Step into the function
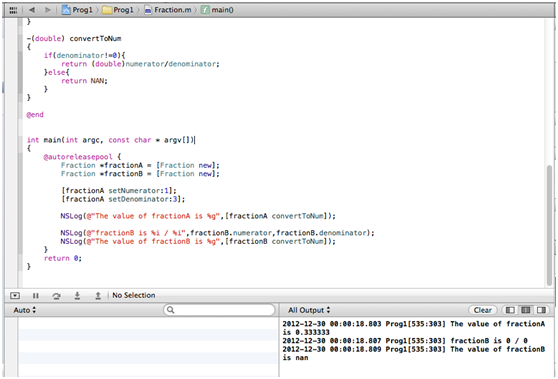The height and width of the screenshot is (379, 558). (x=77, y=295)
